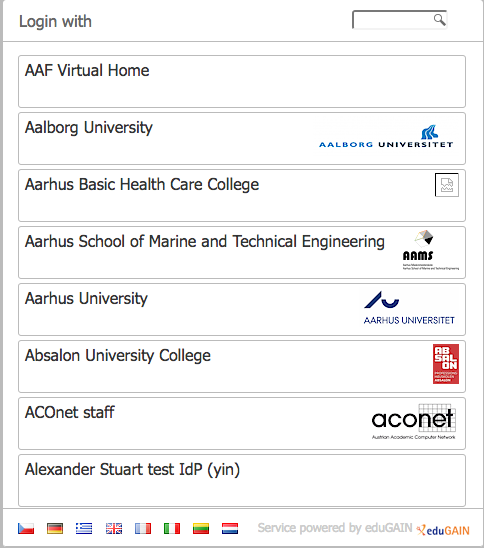Choose Aalborg University as provider
Viewport: 484px width, 548px height.
[242, 138]
